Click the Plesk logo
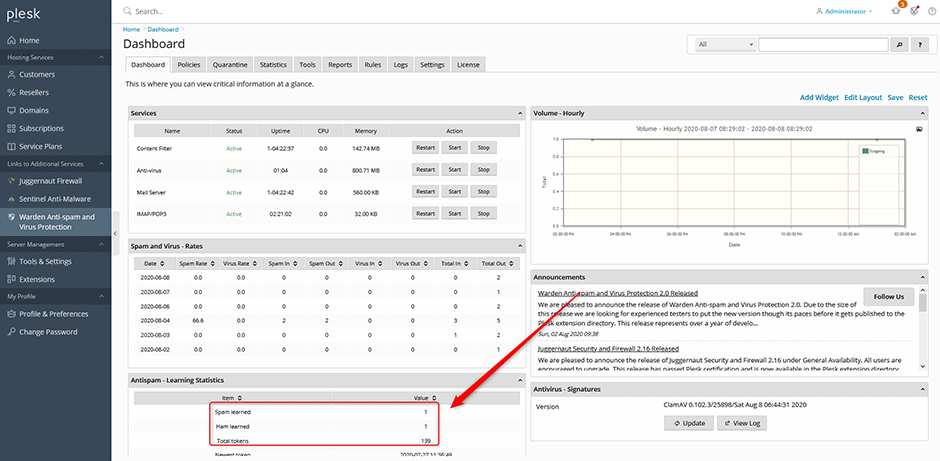 click(23, 15)
